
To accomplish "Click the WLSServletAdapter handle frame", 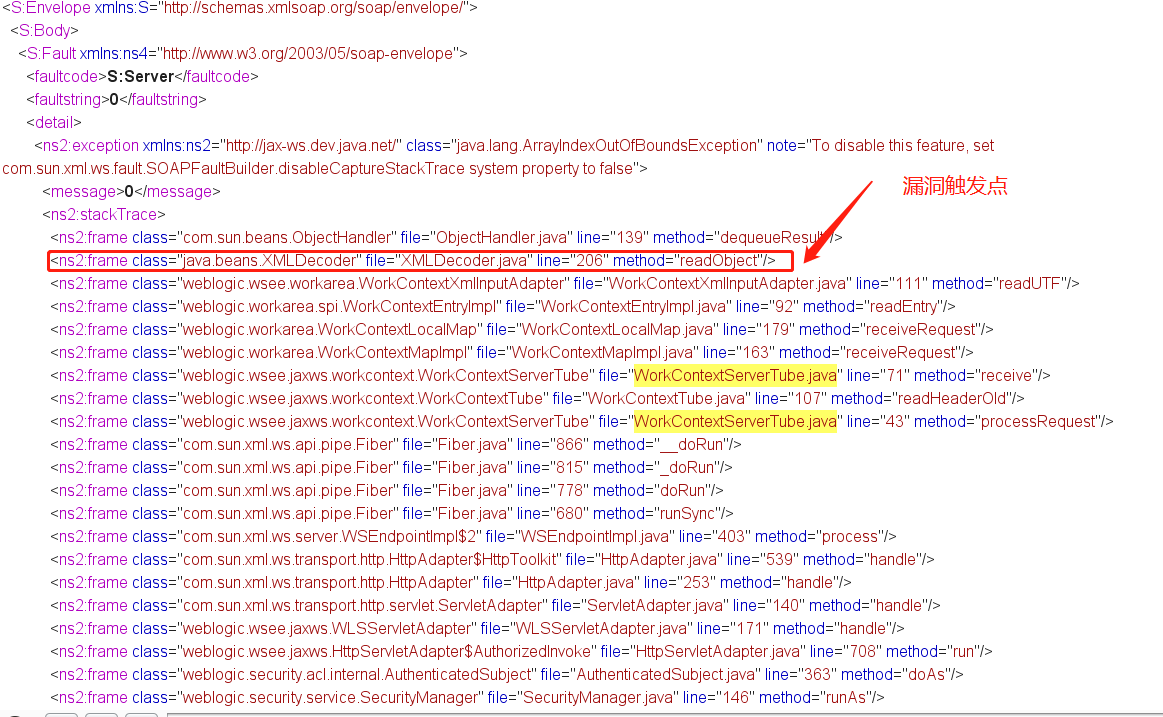I will click(x=478, y=628).
